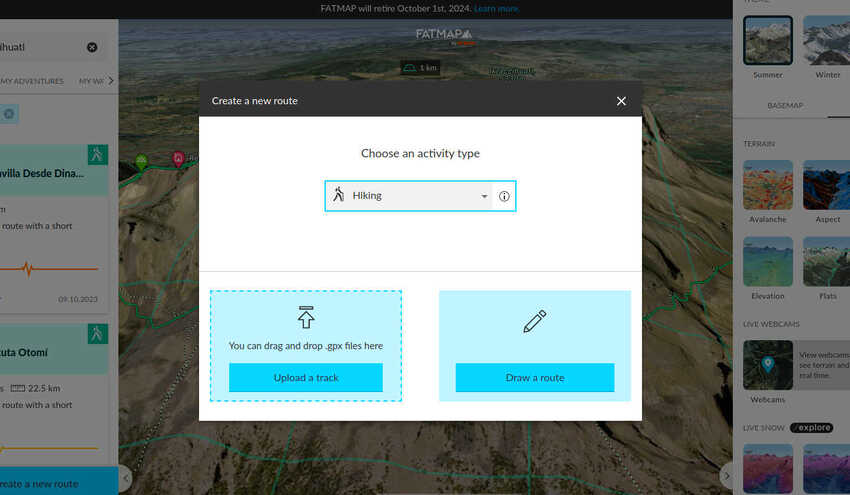The image size is (850, 495).
Task: Enable the Avalanche terrain layer
Action: 768,186
